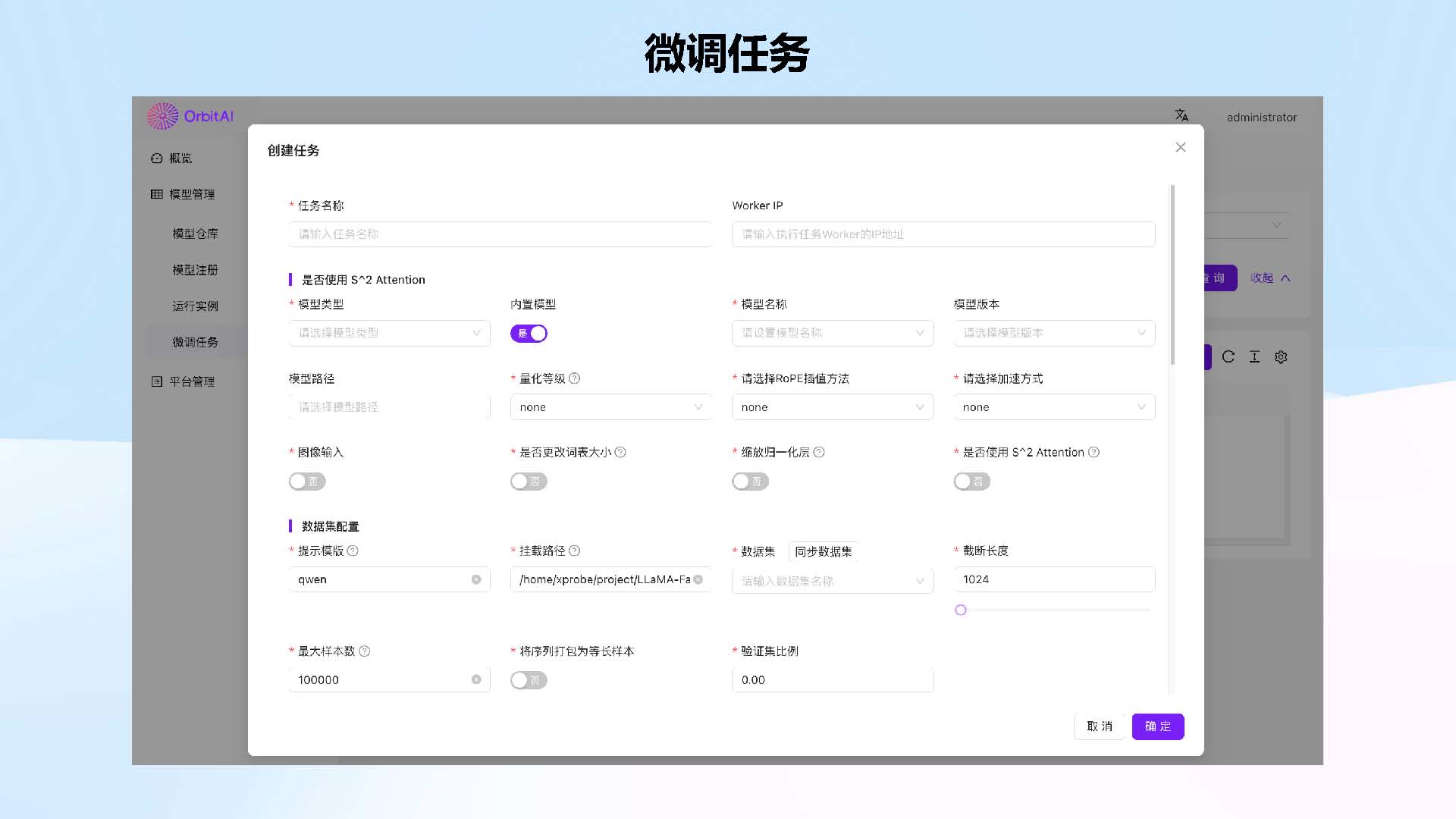1456x819 pixels.
Task: Open the 模型类型 dropdown
Action: click(389, 334)
